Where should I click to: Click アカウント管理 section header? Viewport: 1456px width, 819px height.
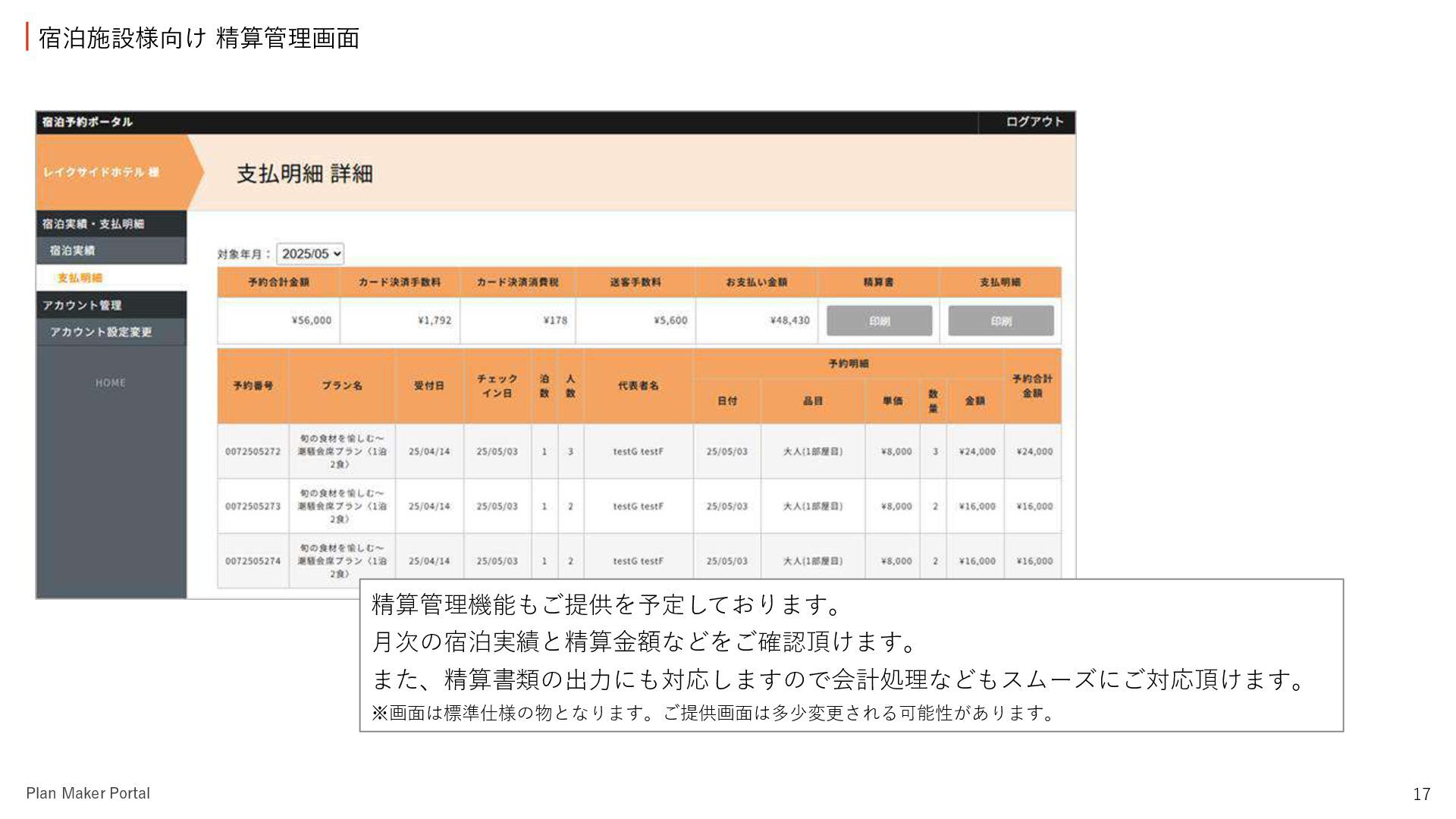click(82, 305)
